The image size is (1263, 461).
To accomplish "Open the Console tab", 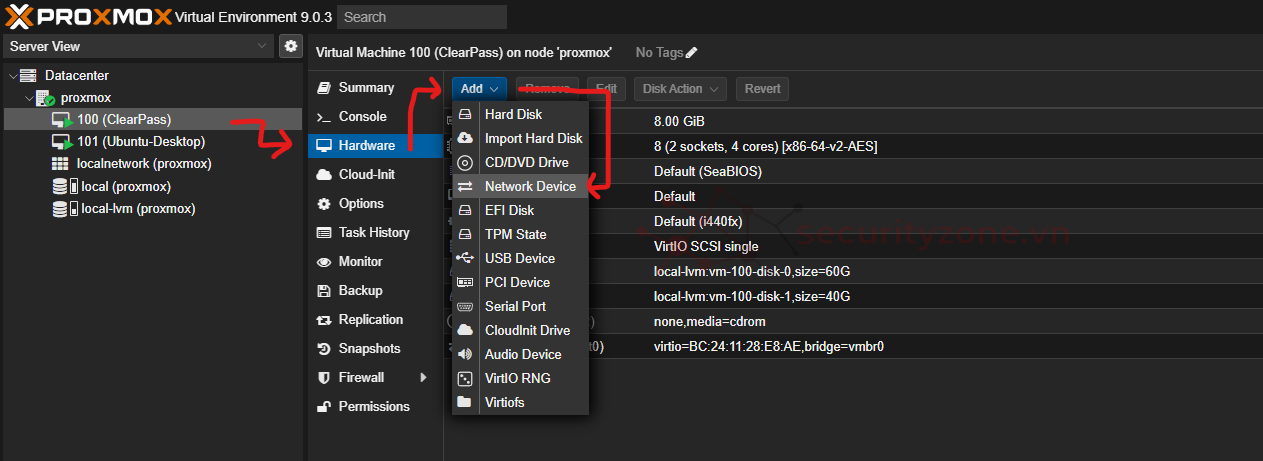I will 362,117.
